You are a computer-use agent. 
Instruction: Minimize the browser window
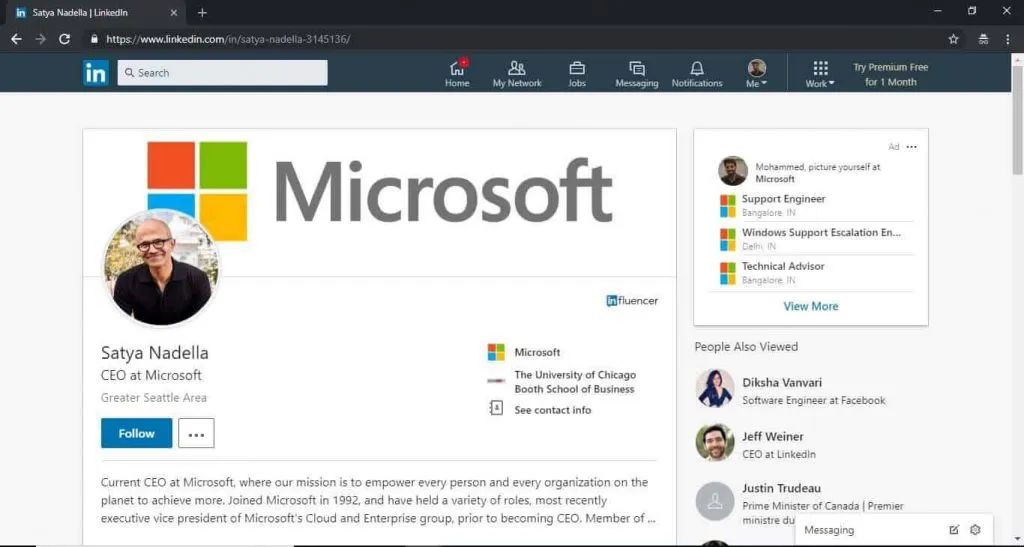[x=938, y=11]
